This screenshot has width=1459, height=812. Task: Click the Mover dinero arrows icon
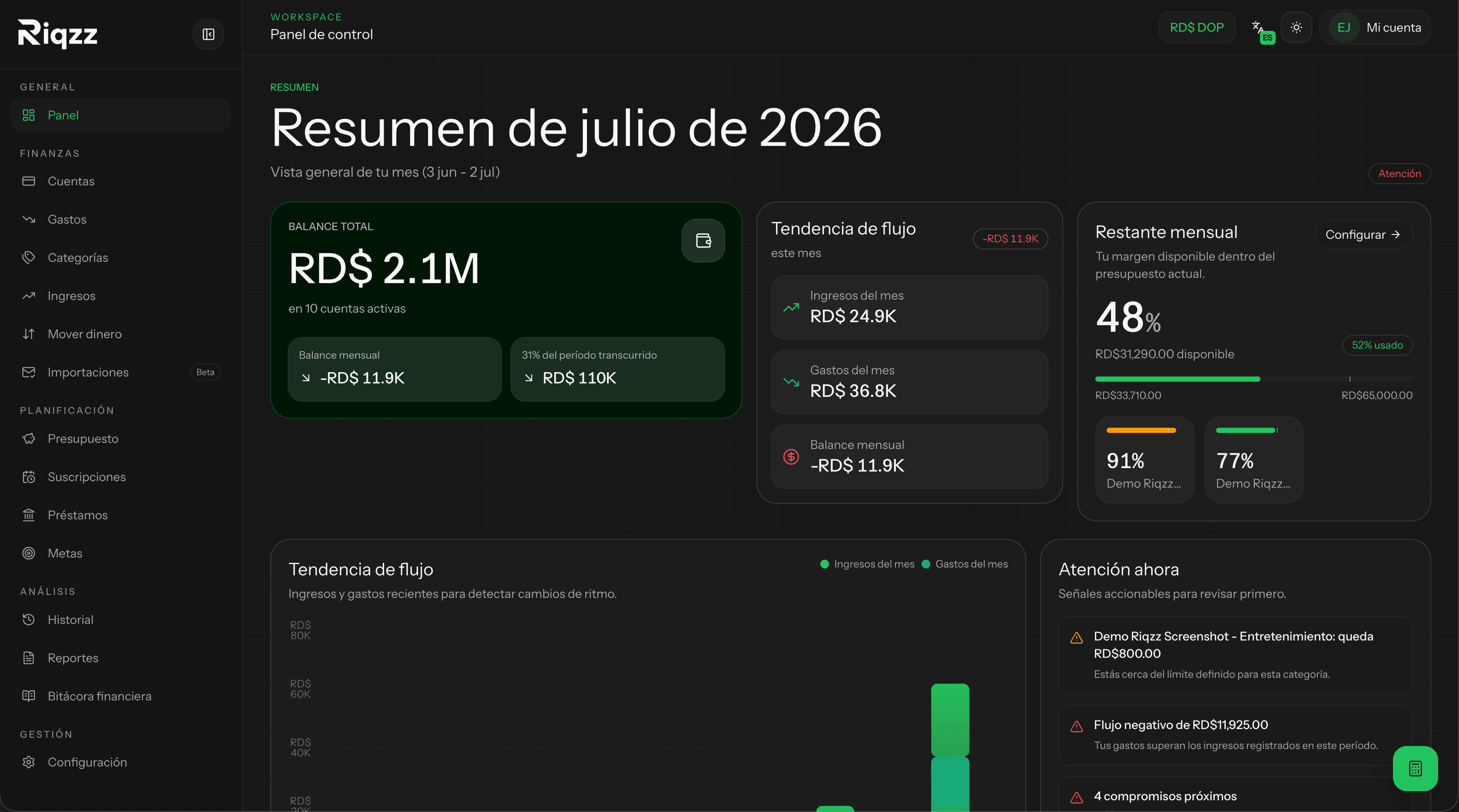(x=29, y=334)
